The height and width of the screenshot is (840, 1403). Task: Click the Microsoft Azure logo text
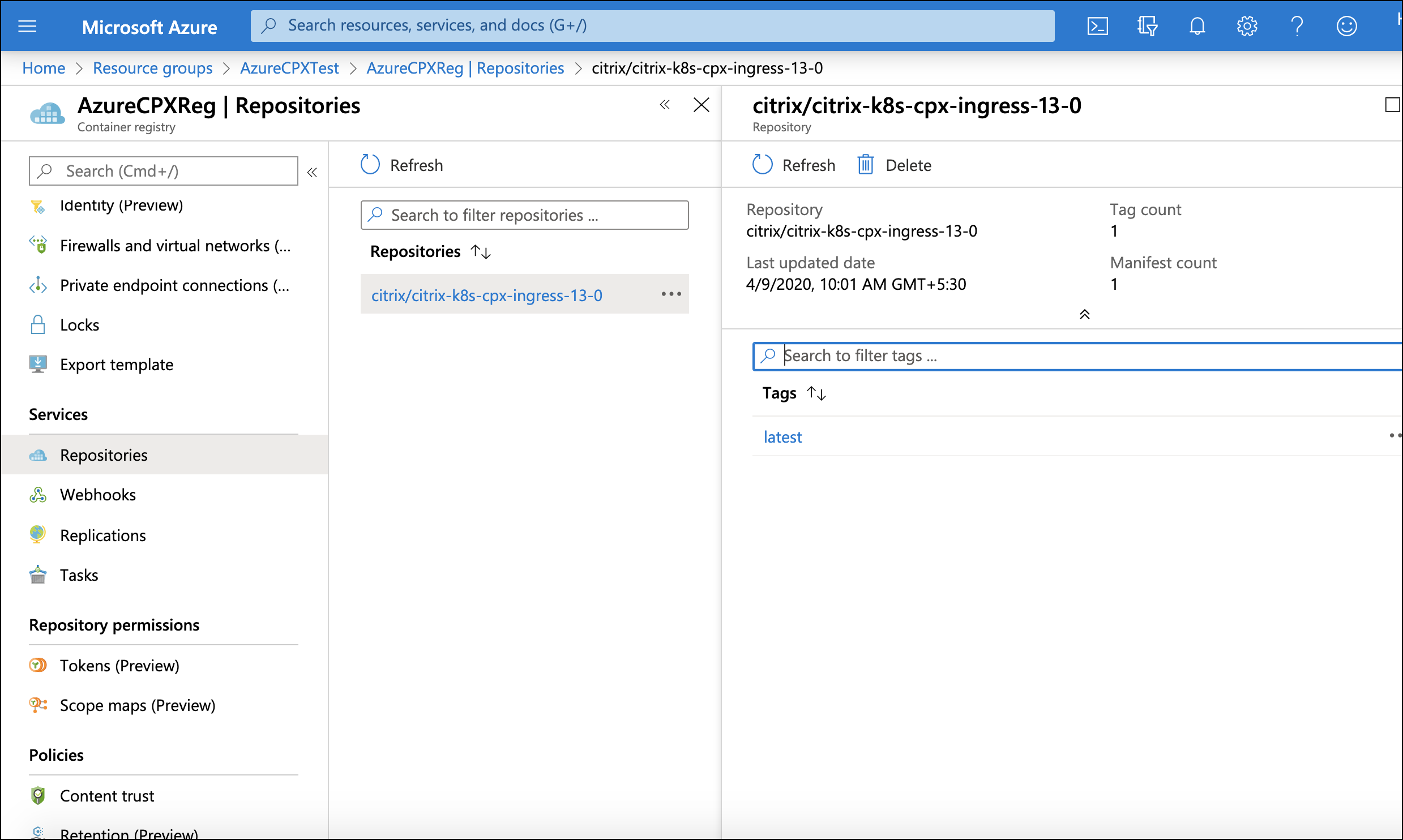click(149, 27)
